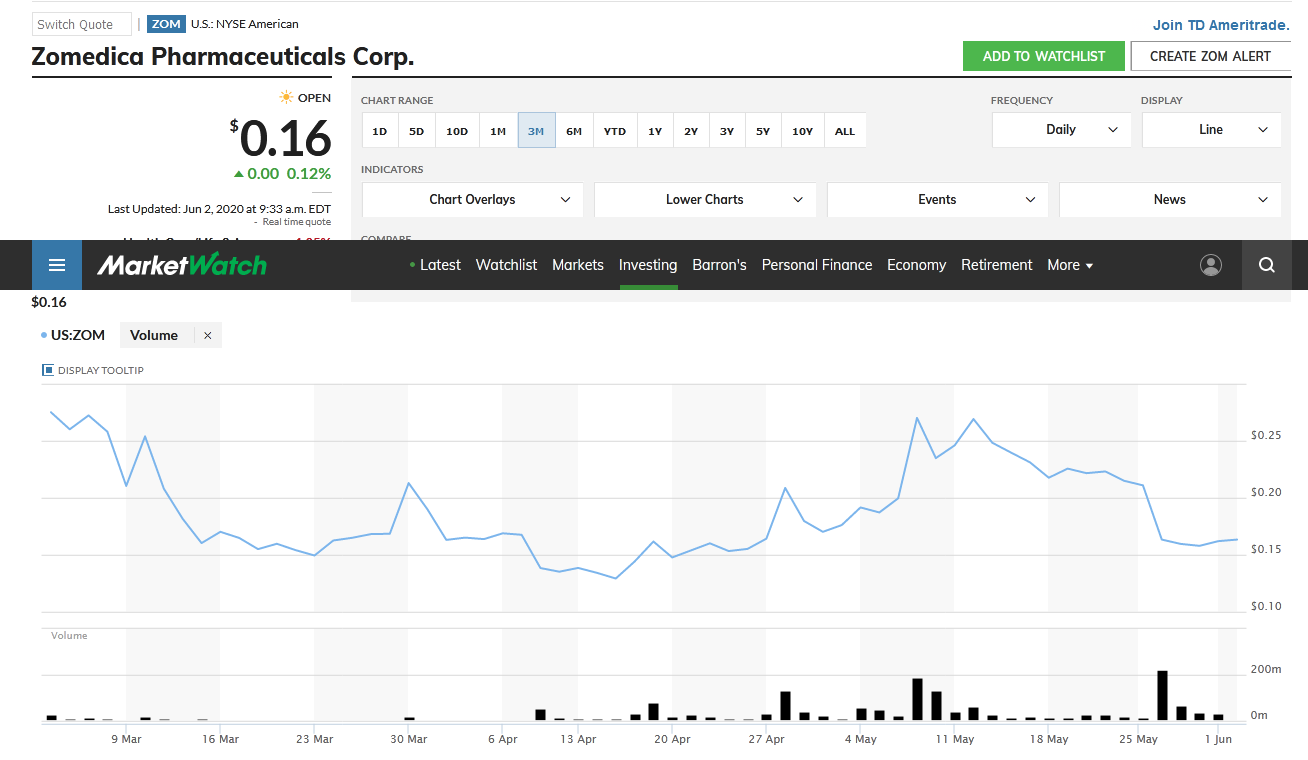Select the 1Y chart range
The image size is (1308, 760).
[x=655, y=131]
